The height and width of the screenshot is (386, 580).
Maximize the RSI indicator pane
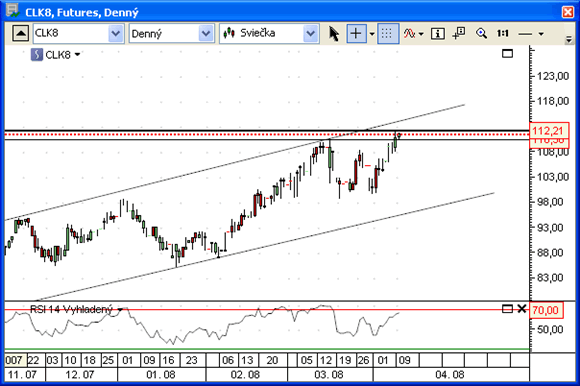tap(507, 309)
